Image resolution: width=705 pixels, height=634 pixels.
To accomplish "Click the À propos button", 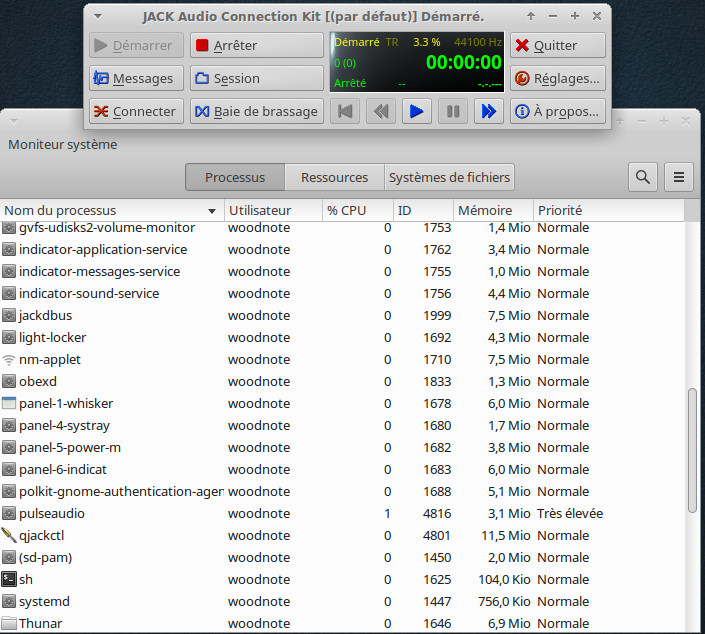I will 557,111.
